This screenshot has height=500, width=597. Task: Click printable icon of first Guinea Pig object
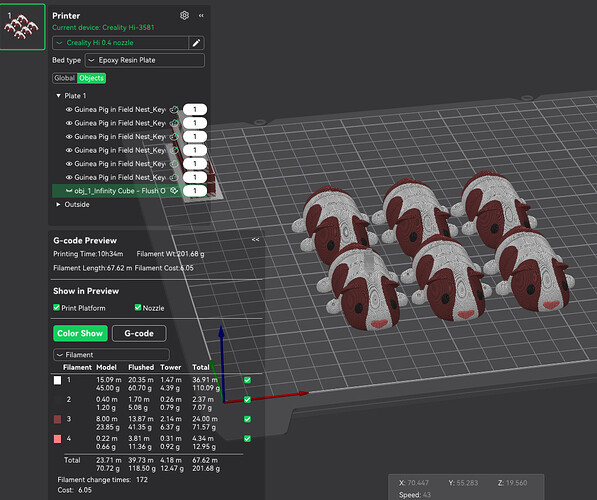tap(174, 110)
